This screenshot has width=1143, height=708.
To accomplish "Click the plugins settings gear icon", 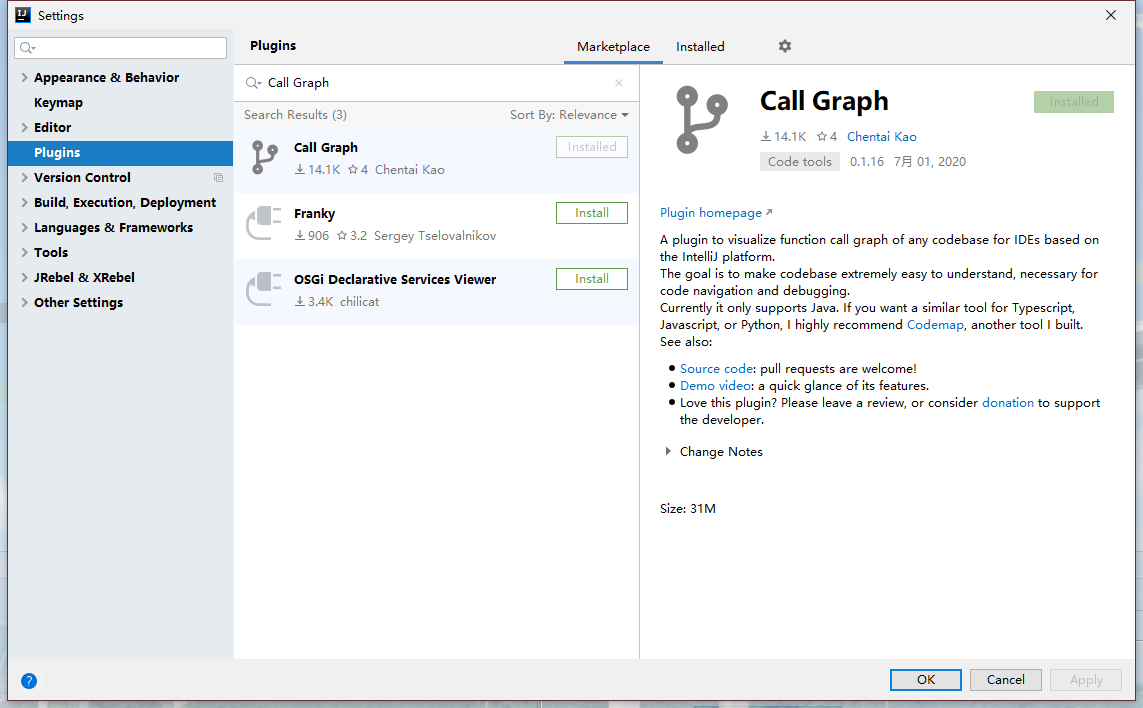I will coord(784,46).
